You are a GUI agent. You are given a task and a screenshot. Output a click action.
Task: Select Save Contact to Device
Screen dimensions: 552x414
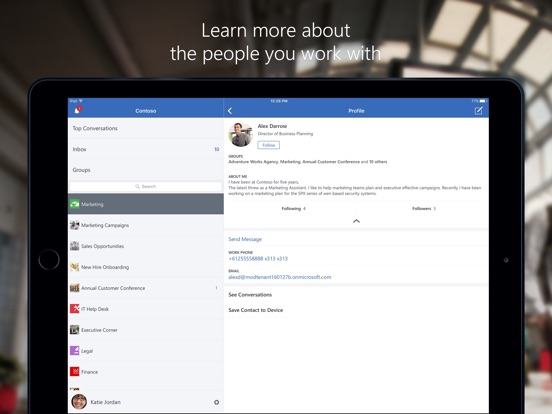pyautogui.click(x=256, y=310)
